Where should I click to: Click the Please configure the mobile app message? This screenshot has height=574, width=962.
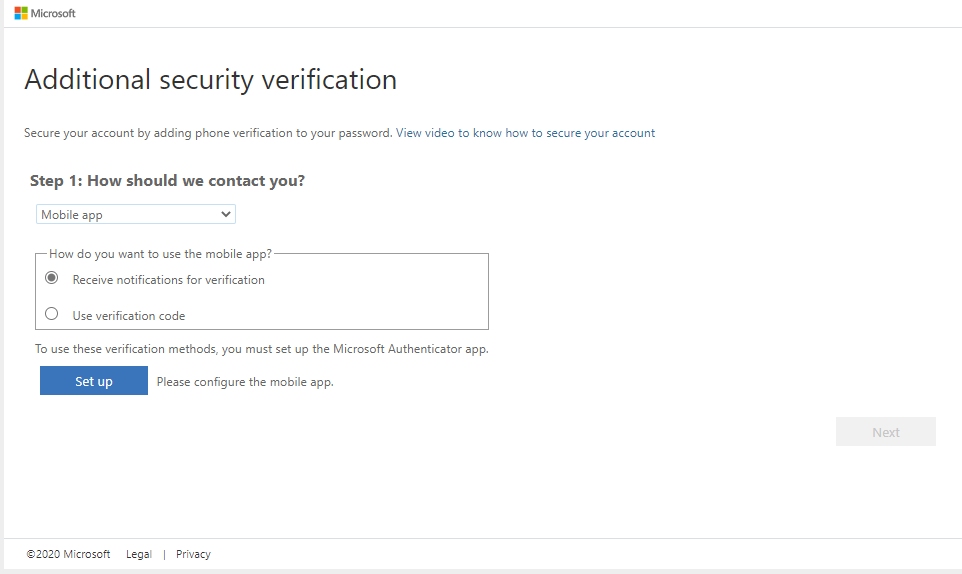click(x=245, y=381)
